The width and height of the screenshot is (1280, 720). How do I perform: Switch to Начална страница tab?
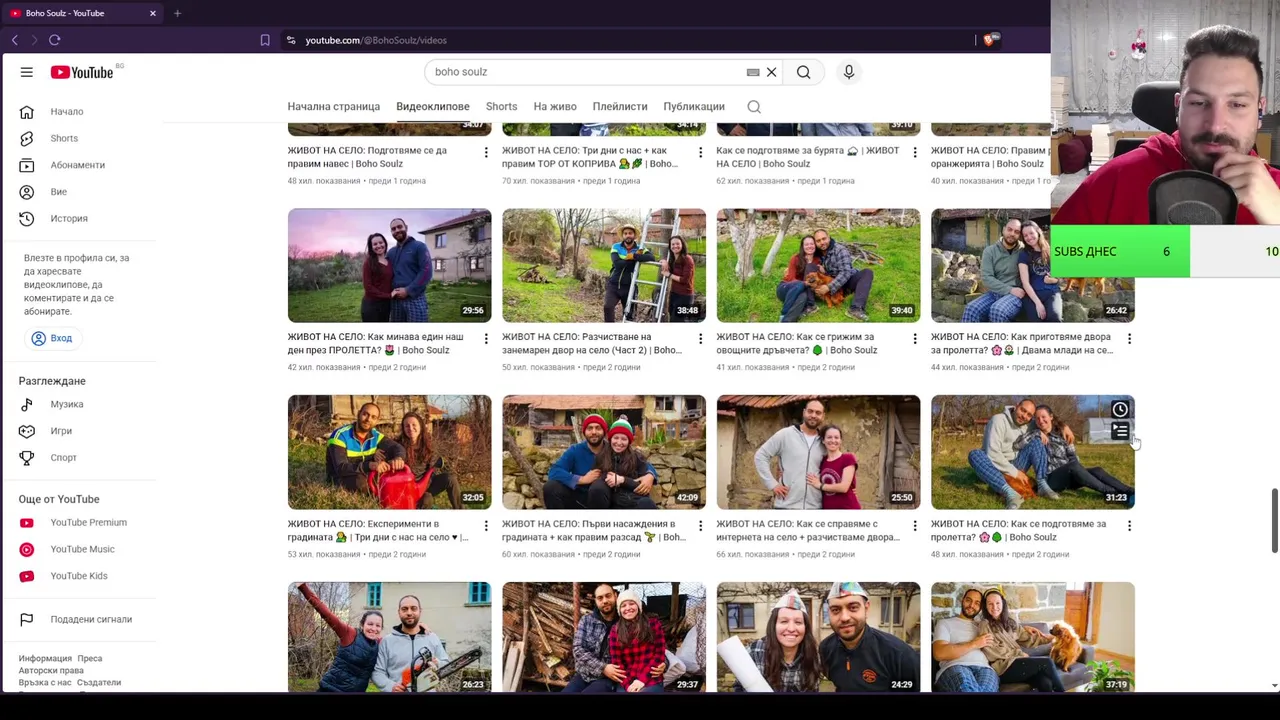(333, 106)
